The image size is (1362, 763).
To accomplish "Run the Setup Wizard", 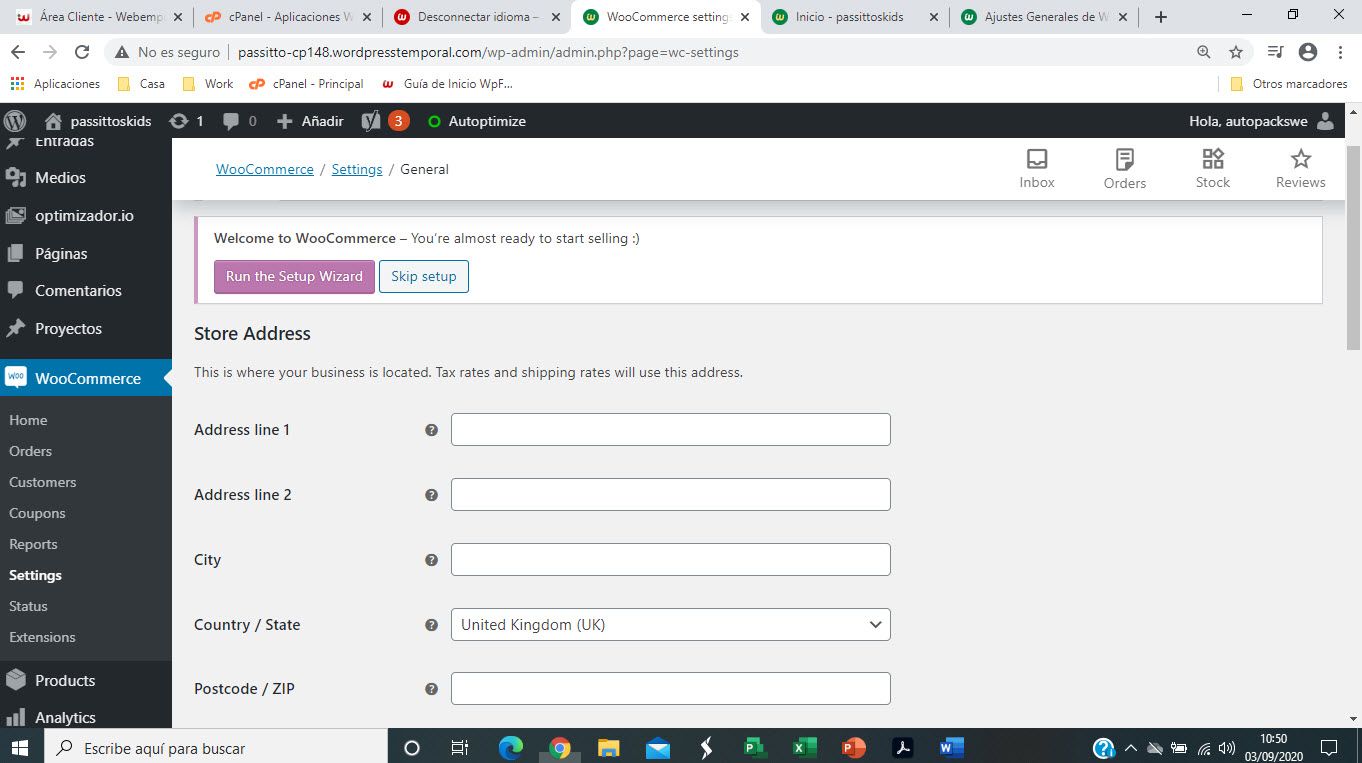I will click(294, 277).
